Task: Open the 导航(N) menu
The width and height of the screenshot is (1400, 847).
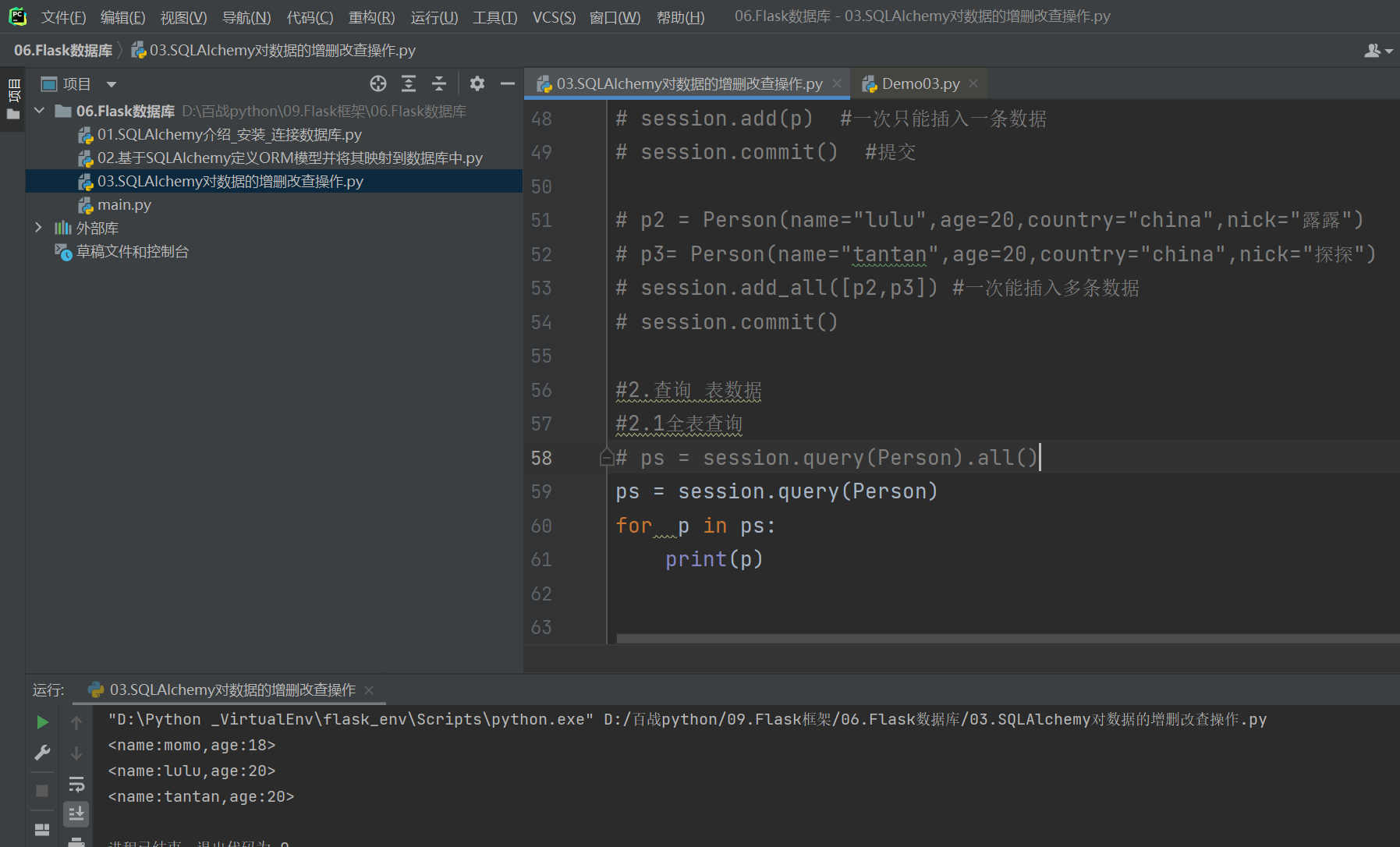Action: [246, 17]
